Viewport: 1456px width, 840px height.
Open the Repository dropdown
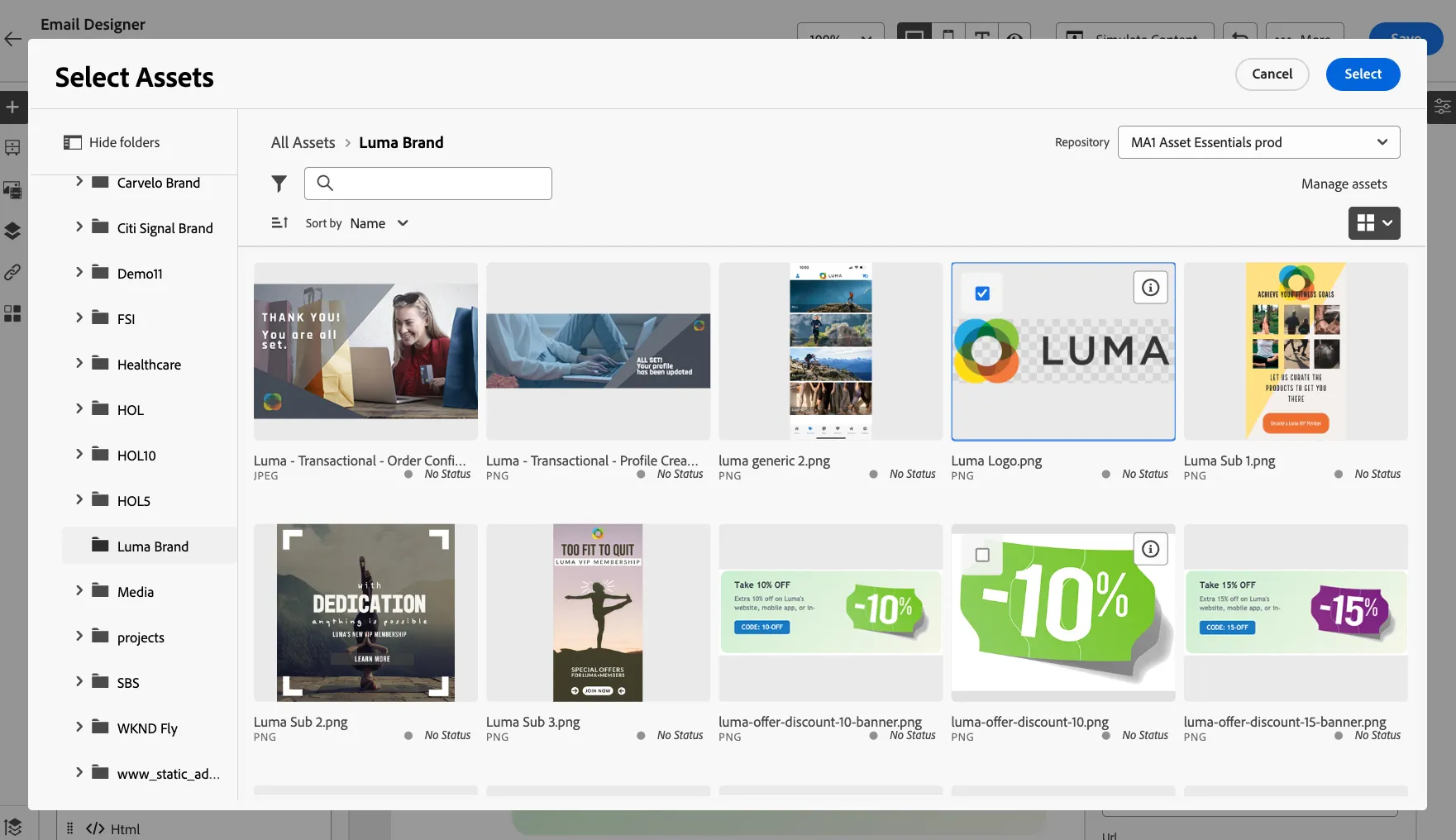1258,142
